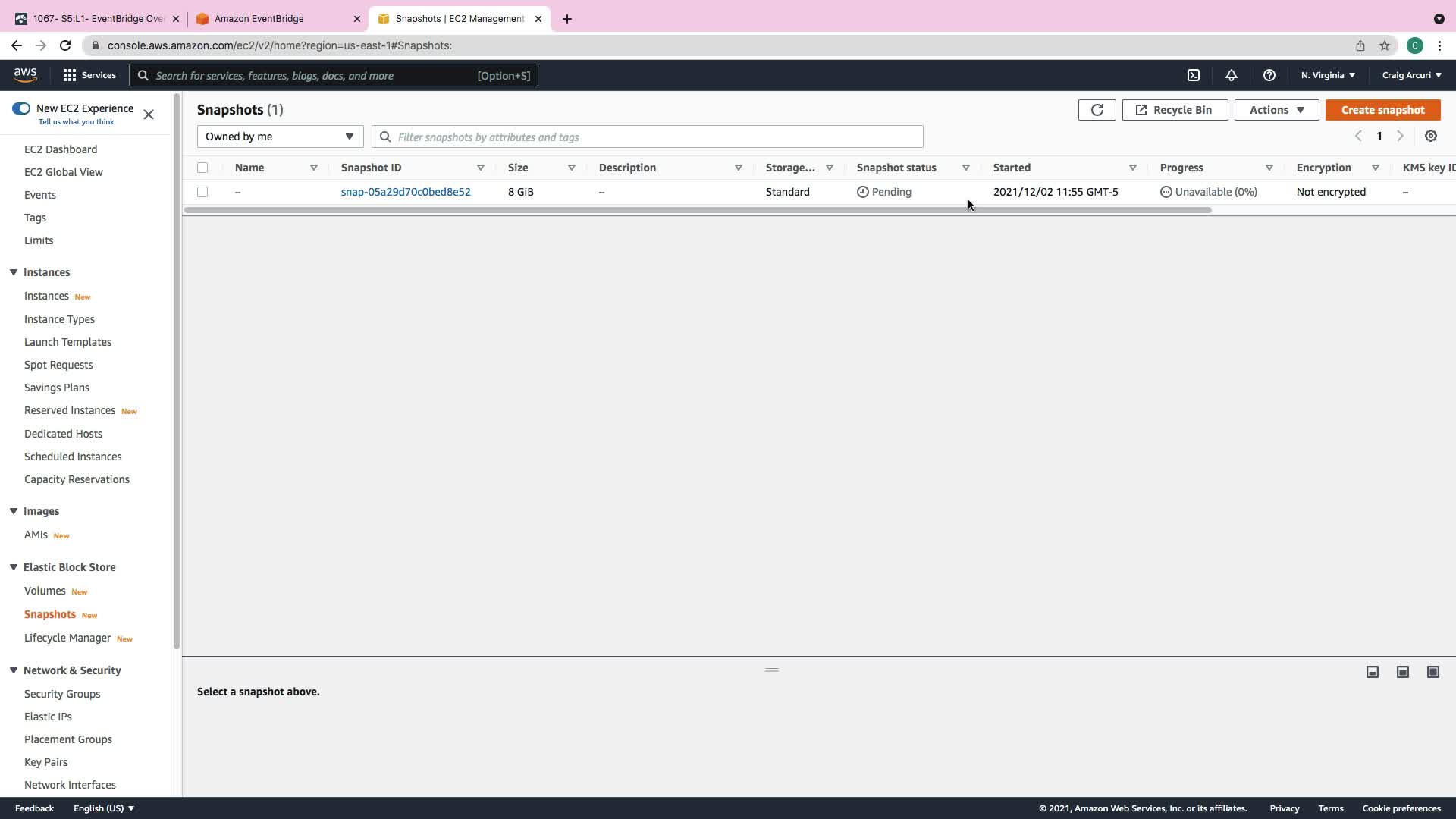Toggle the New EC2 Experience switch
The image size is (1456, 819).
click(21, 108)
